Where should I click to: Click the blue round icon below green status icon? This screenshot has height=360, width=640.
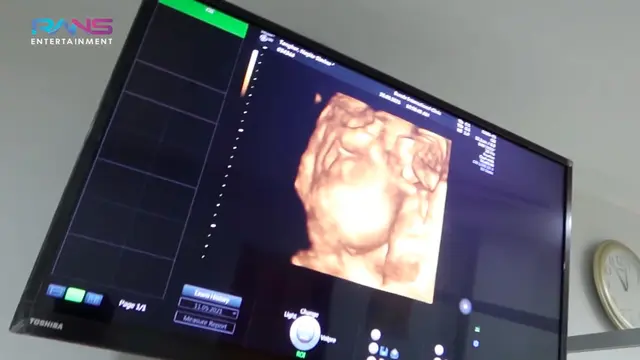[476, 344]
